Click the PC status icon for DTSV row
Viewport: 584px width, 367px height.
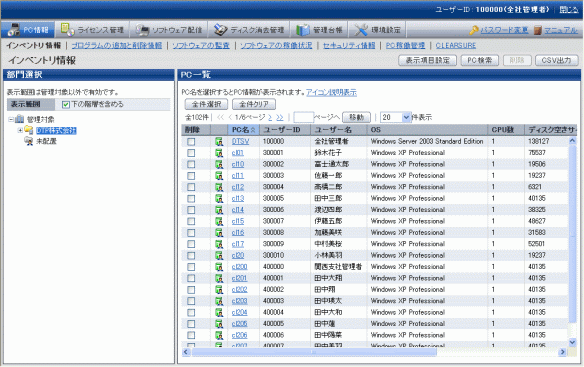coord(219,142)
